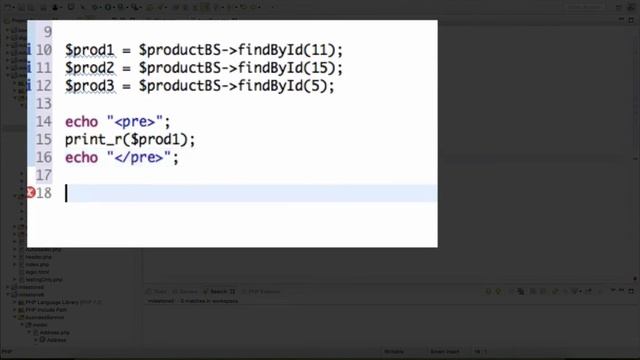Maximize the bottom Search panel
The width and height of the screenshot is (640, 360).
(x=631, y=291)
